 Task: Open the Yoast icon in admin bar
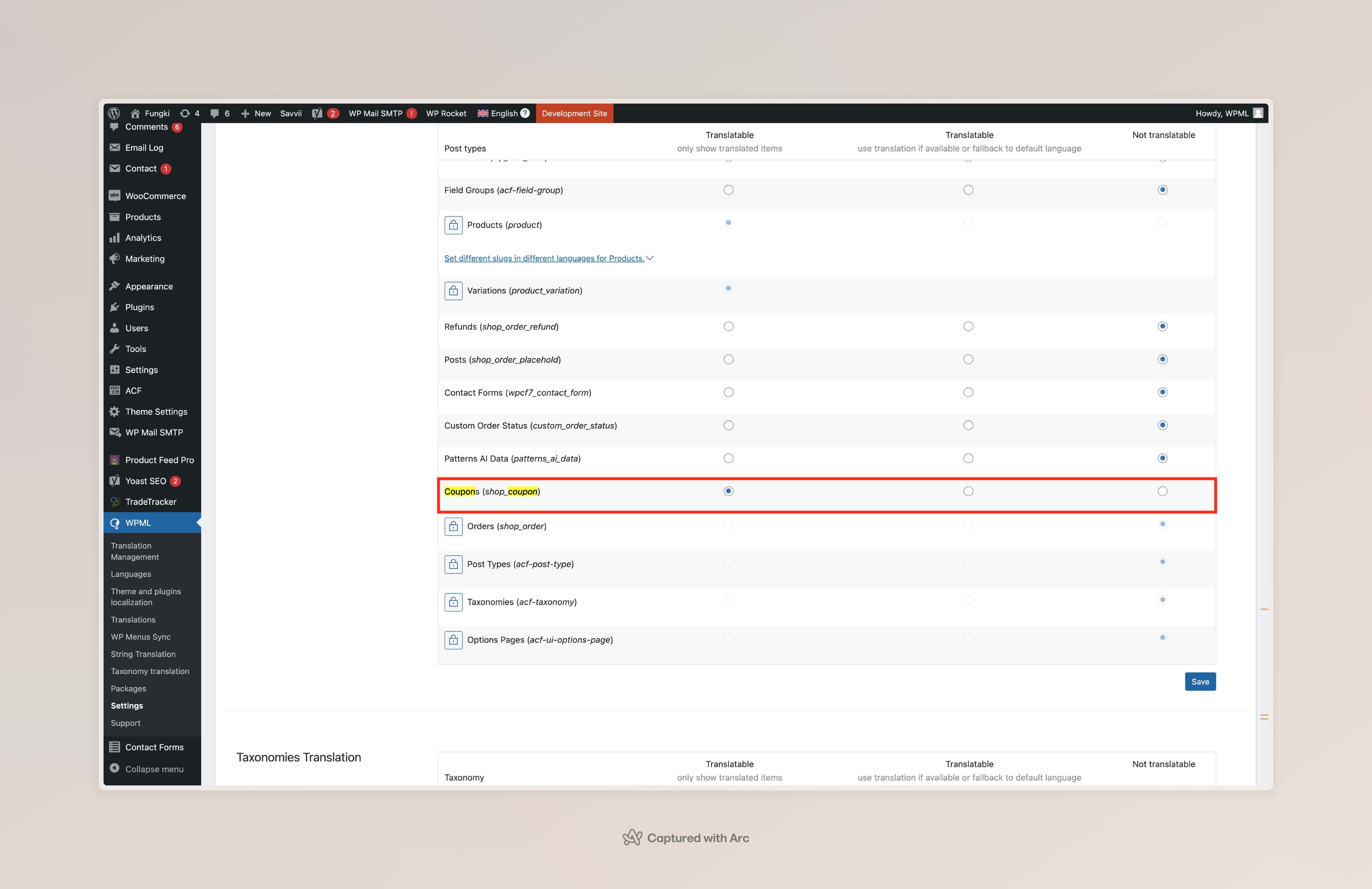[x=317, y=114]
